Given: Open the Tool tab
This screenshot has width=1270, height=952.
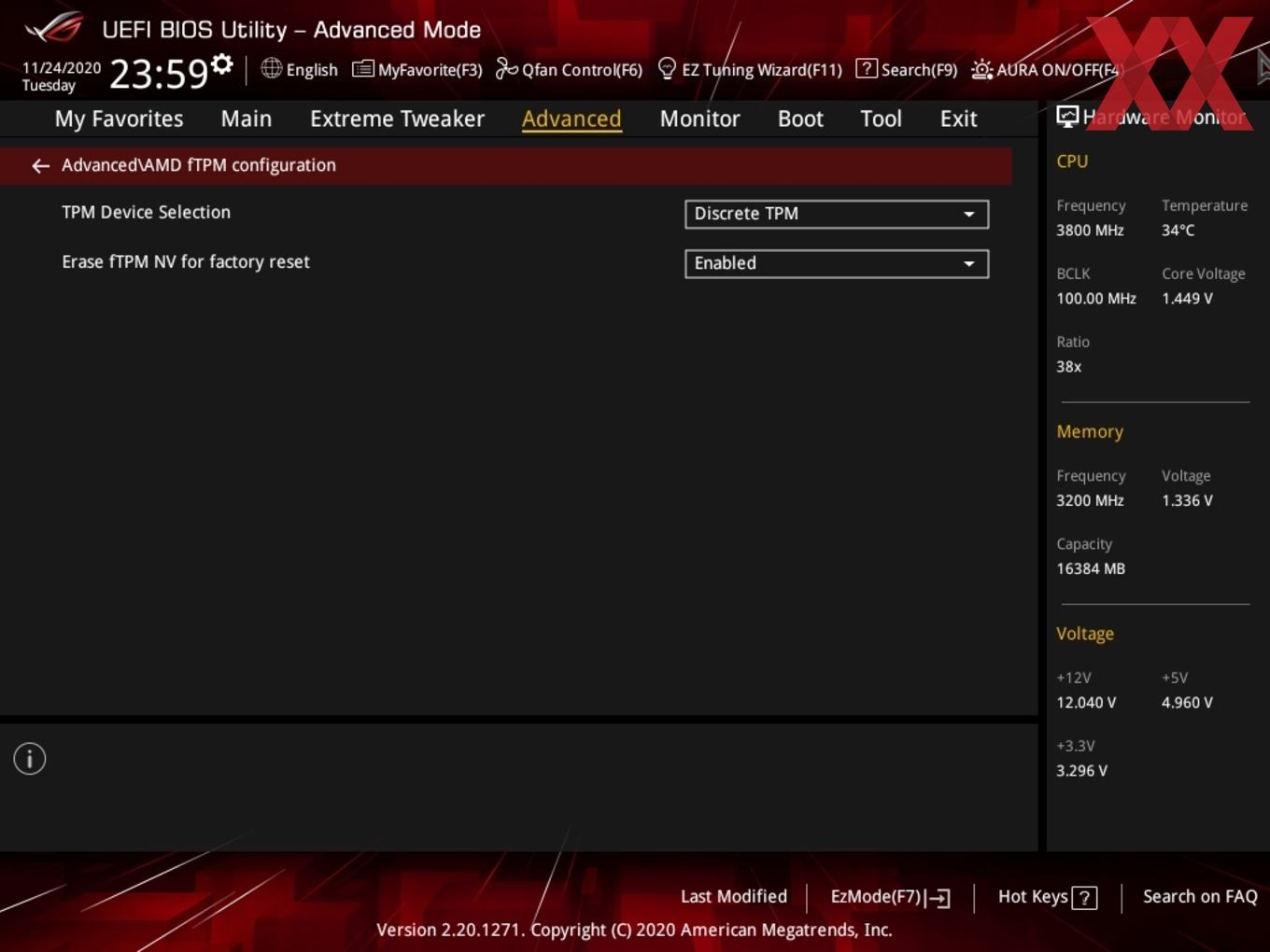Looking at the screenshot, I should (x=881, y=119).
